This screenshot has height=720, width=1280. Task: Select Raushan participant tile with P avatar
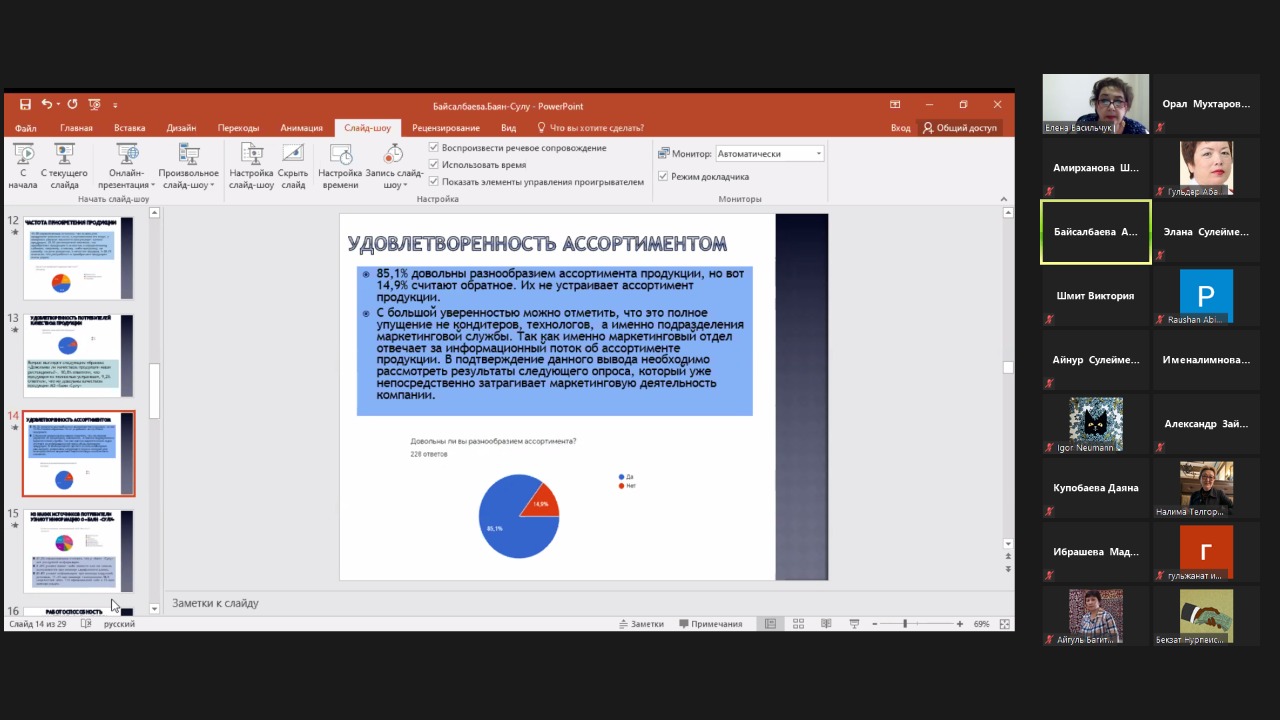click(1206, 296)
